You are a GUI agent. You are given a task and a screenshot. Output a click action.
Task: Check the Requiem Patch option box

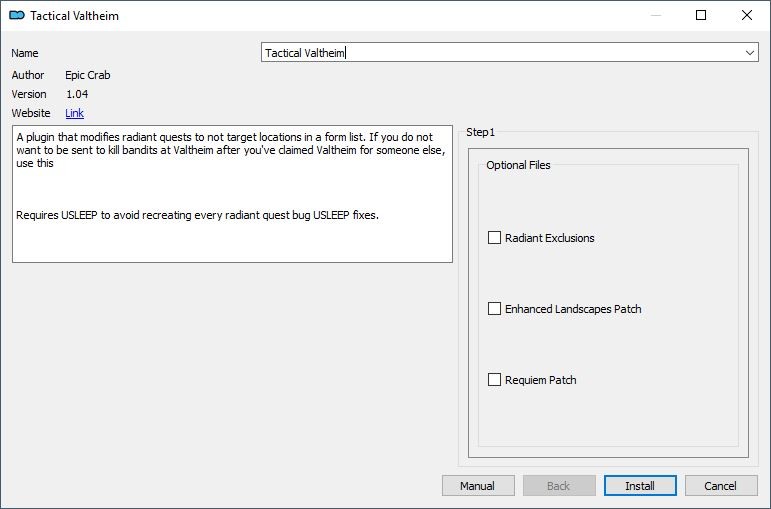[x=494, y=380]
